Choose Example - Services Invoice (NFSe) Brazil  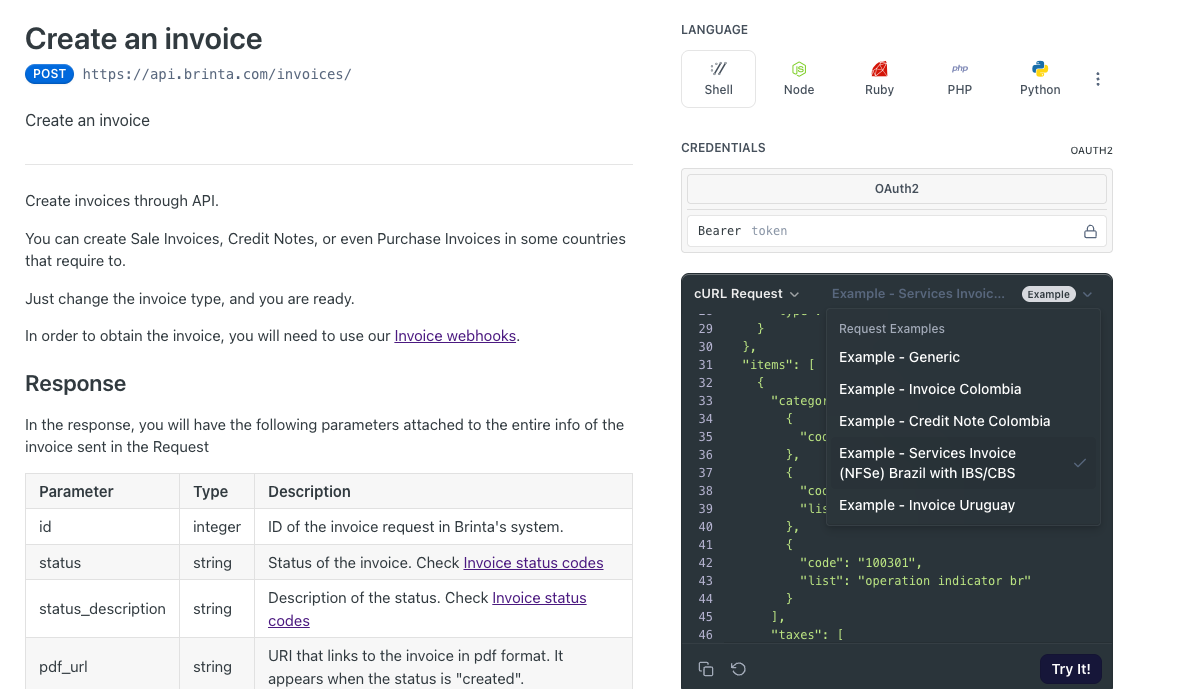[963, 463]
